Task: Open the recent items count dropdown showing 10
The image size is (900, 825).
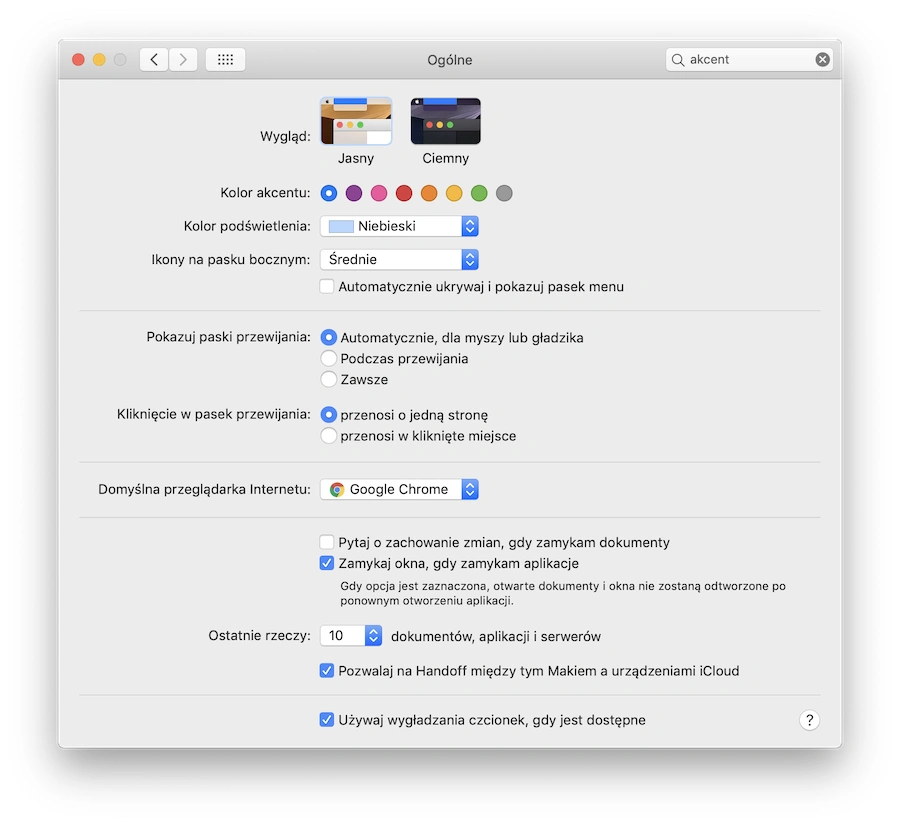Action: click(x=351, y=636)
